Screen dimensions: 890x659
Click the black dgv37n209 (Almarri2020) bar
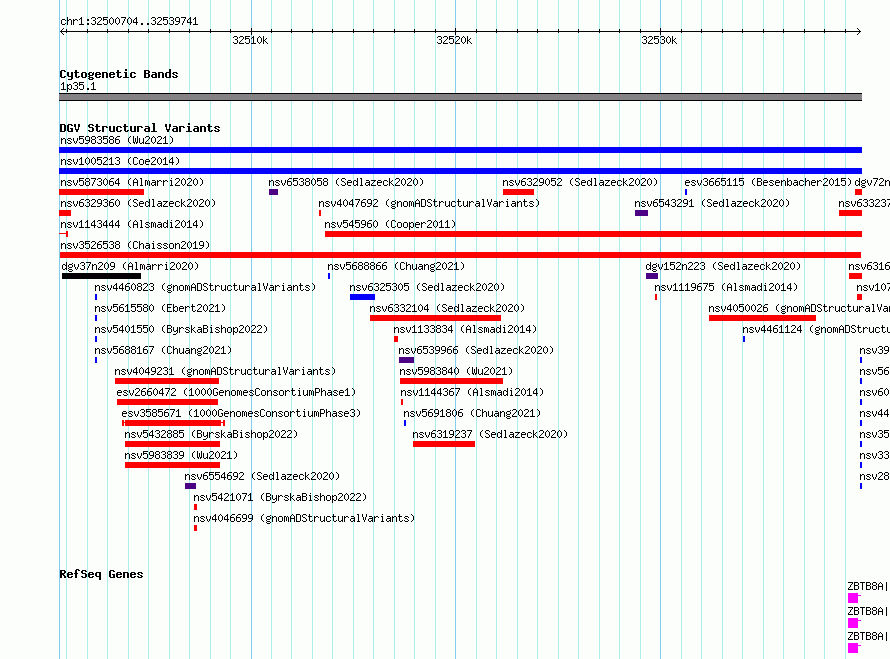pos(102,276)
